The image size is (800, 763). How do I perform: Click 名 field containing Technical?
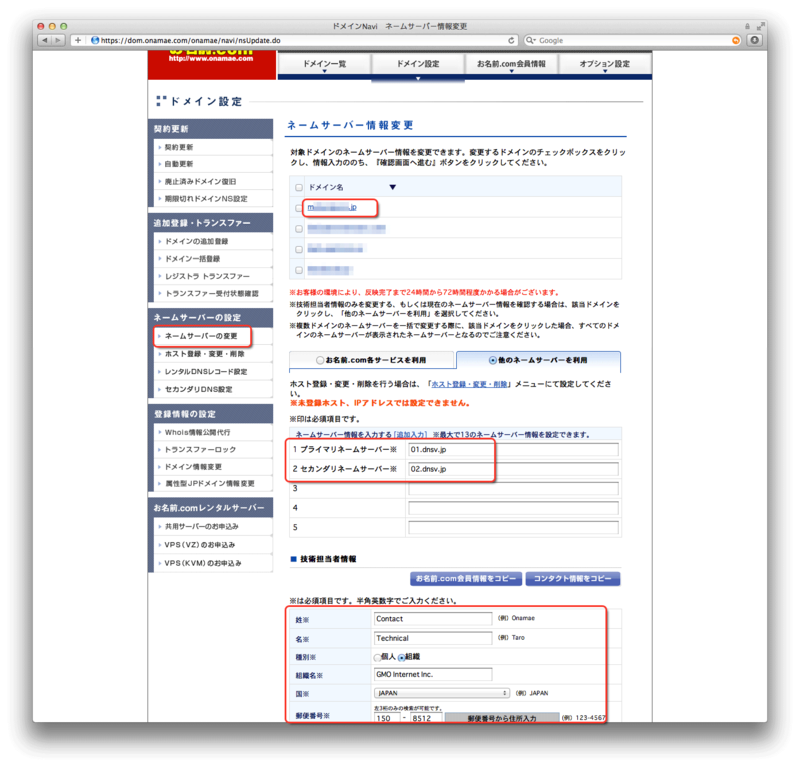click(x=433, y=638)
